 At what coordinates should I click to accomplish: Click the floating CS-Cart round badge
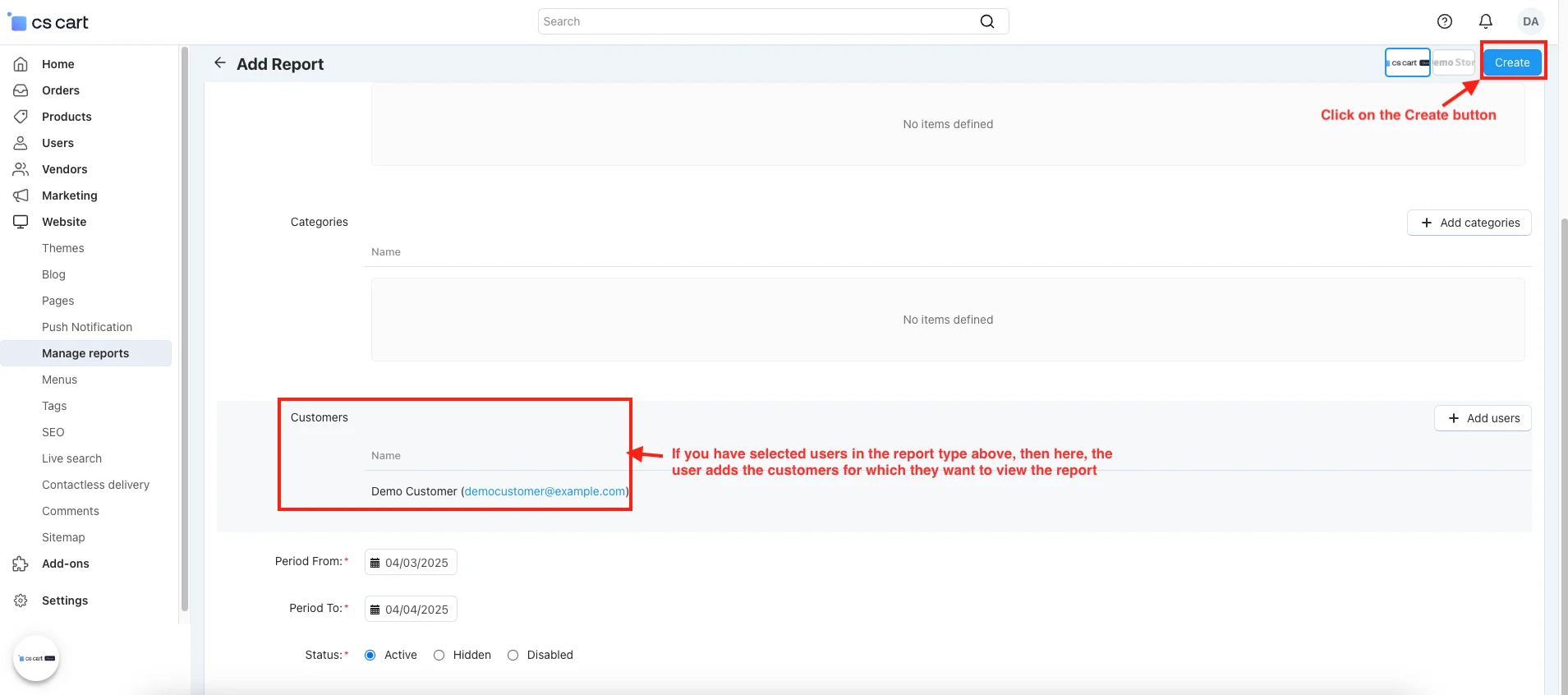(x=36, y=659)
